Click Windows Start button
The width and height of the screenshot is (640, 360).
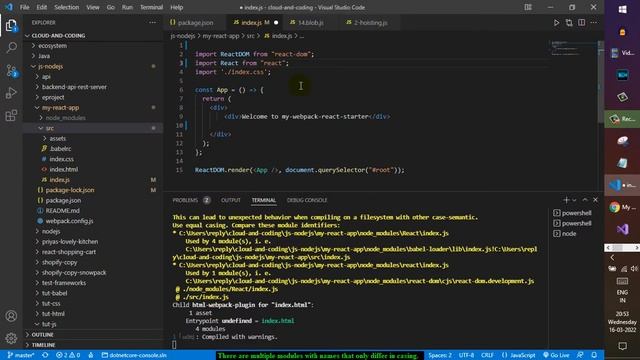coord(622,9)
